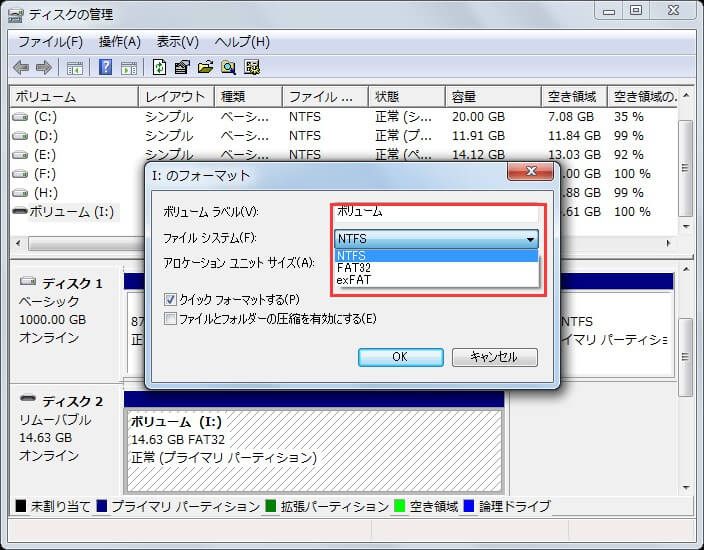Toggle the show/hide console tree icon
Image resolution: width=704 pixels, height=550 pixels.
(x=75, y=68)
